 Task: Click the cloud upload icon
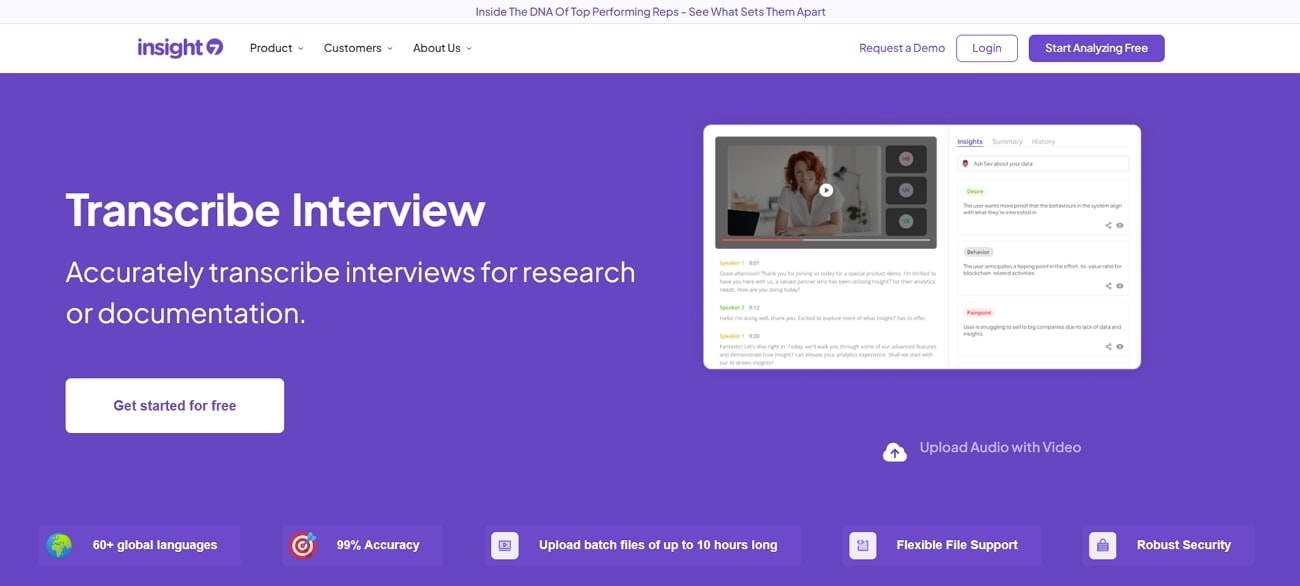point(894,452)
